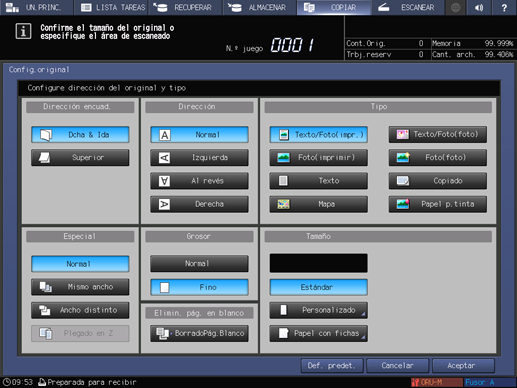Screen dimensions: 517x388
Task: Click the ORU-M red status indicator
Action: pyautogui.click(x=437, y=382)
